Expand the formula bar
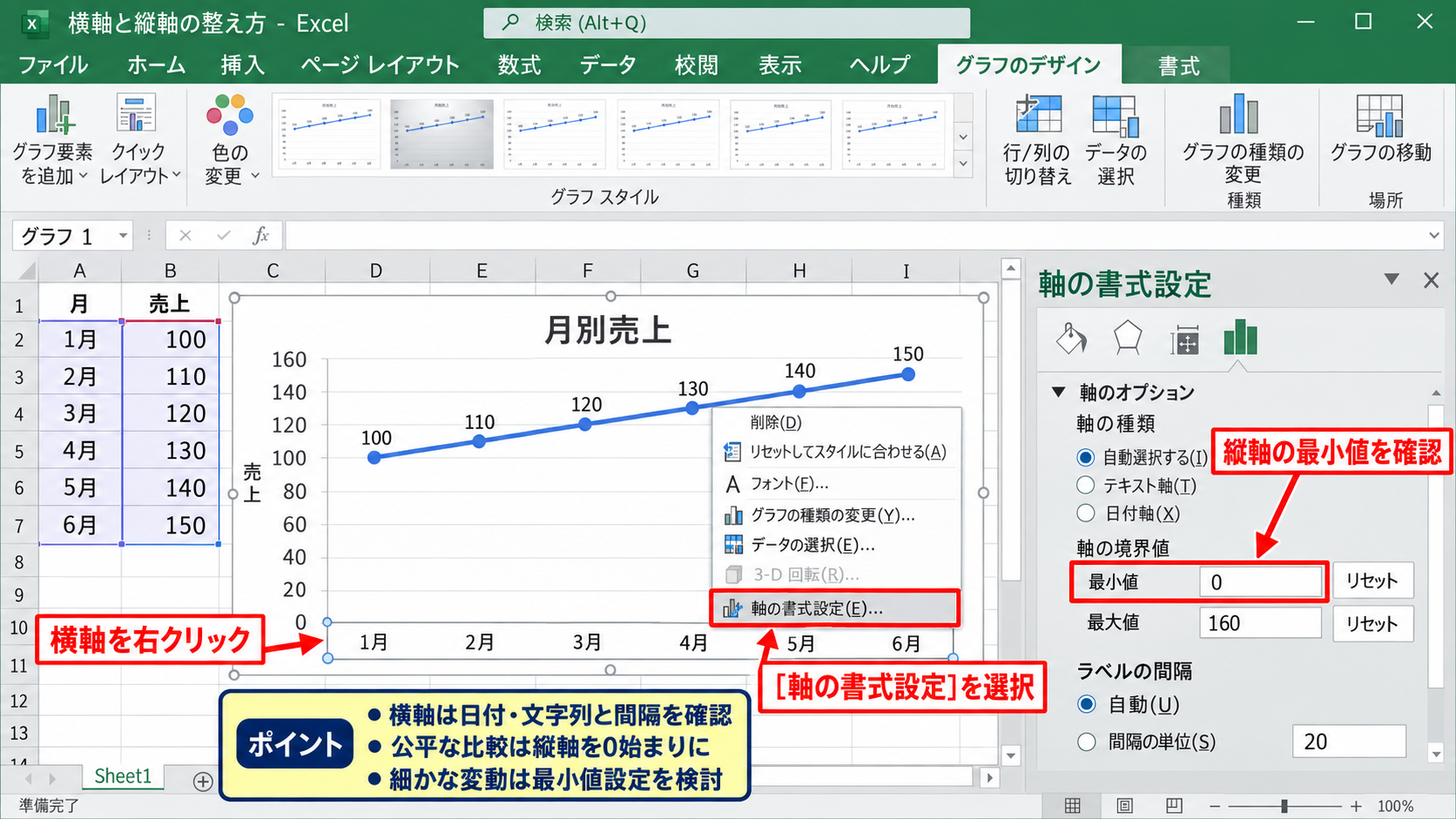 pos(1434,235)
